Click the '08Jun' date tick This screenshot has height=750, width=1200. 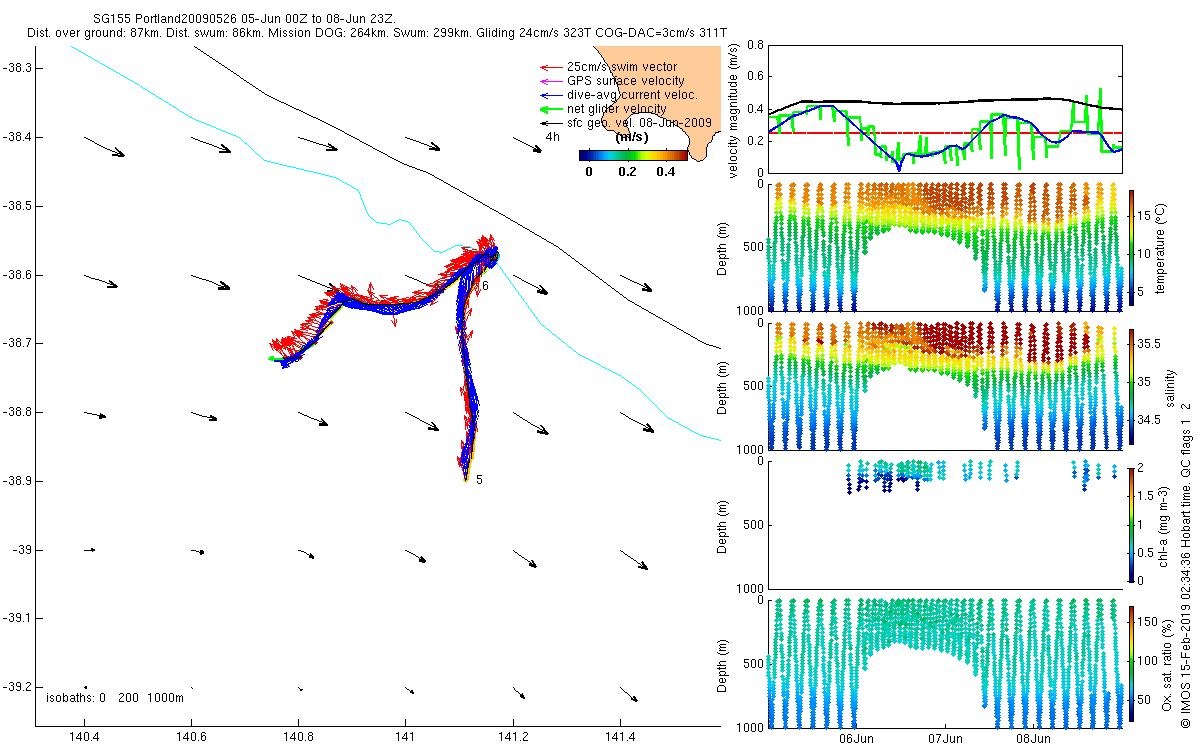[1033, 739]
